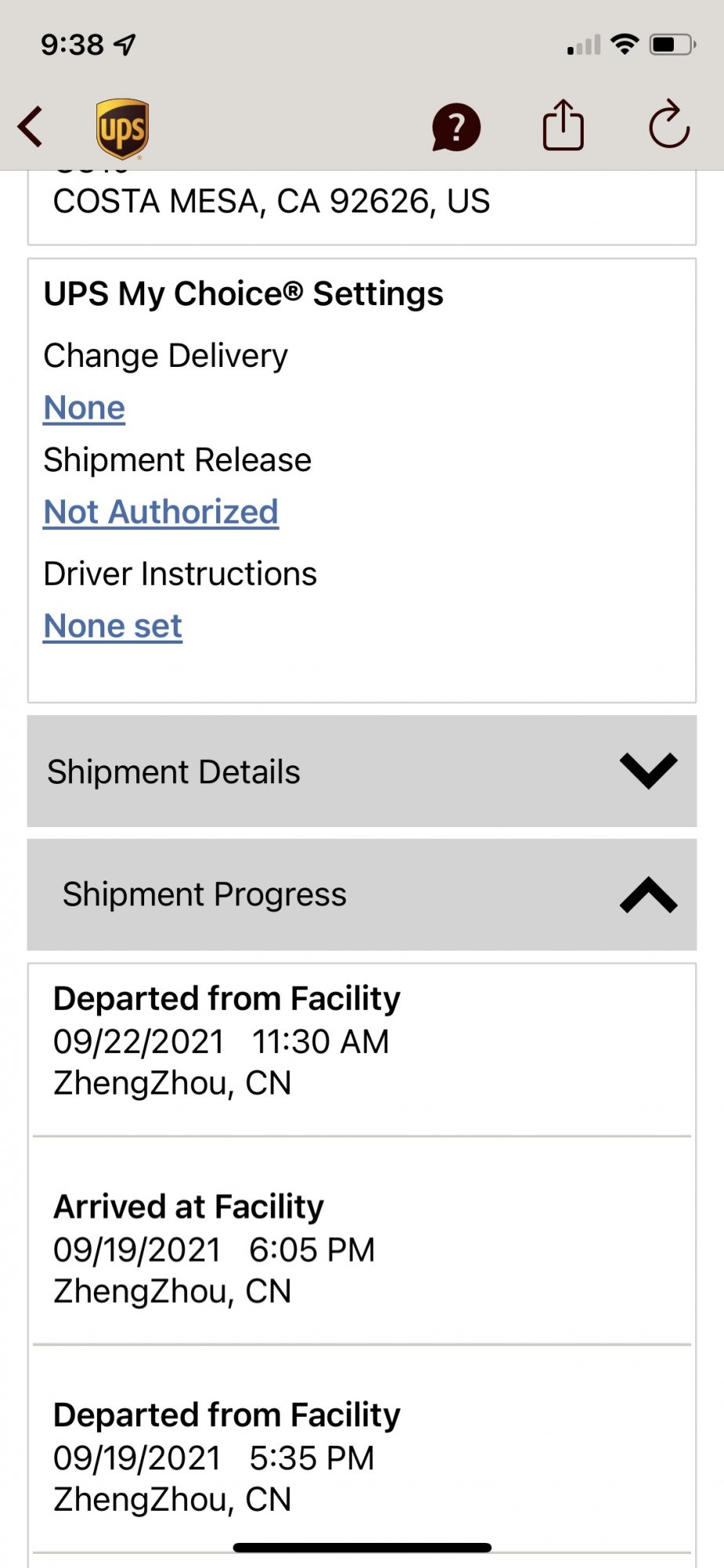Tap the Costa Mesa address line
Image resolution: width=724 pixels, height=1568 pixels.
point(271,201)
